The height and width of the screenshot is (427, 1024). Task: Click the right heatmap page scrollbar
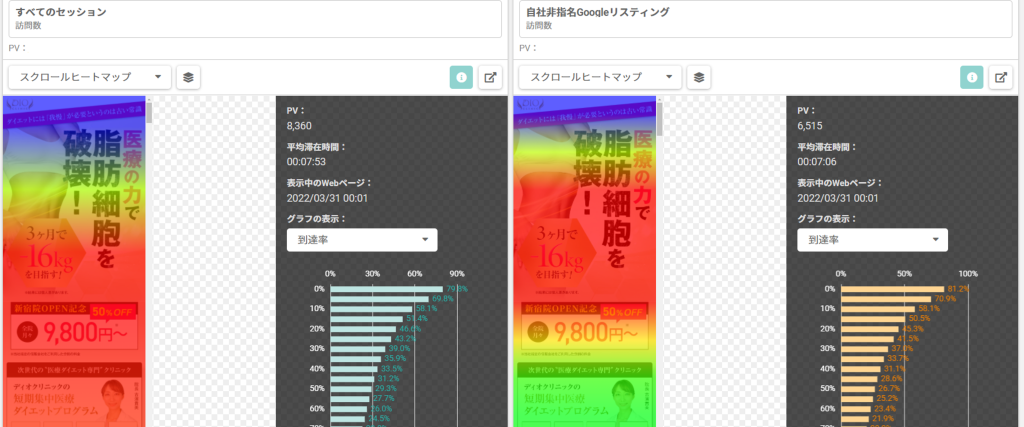660,261
